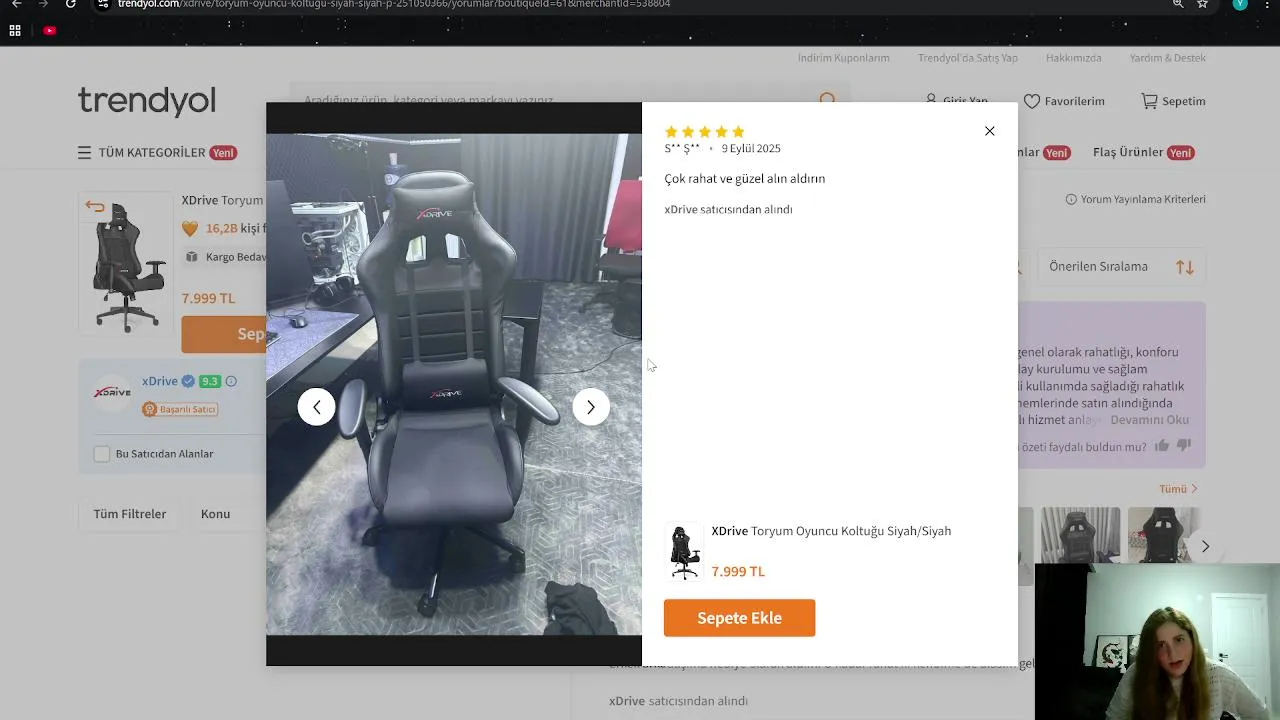Open the product chair image in sidebar
Viewport: 1280px width, 720px height.
coord(126,263)
